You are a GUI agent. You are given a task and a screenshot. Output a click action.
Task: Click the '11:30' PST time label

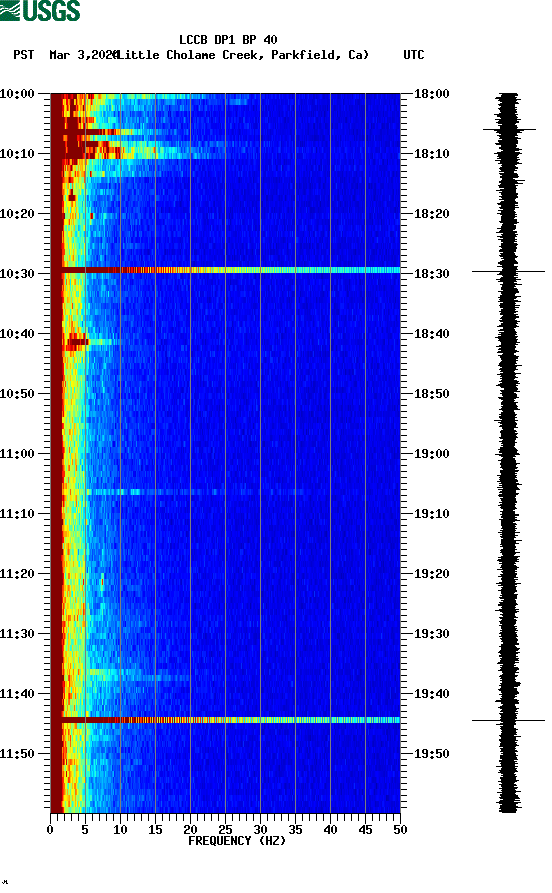click(17, 634)
